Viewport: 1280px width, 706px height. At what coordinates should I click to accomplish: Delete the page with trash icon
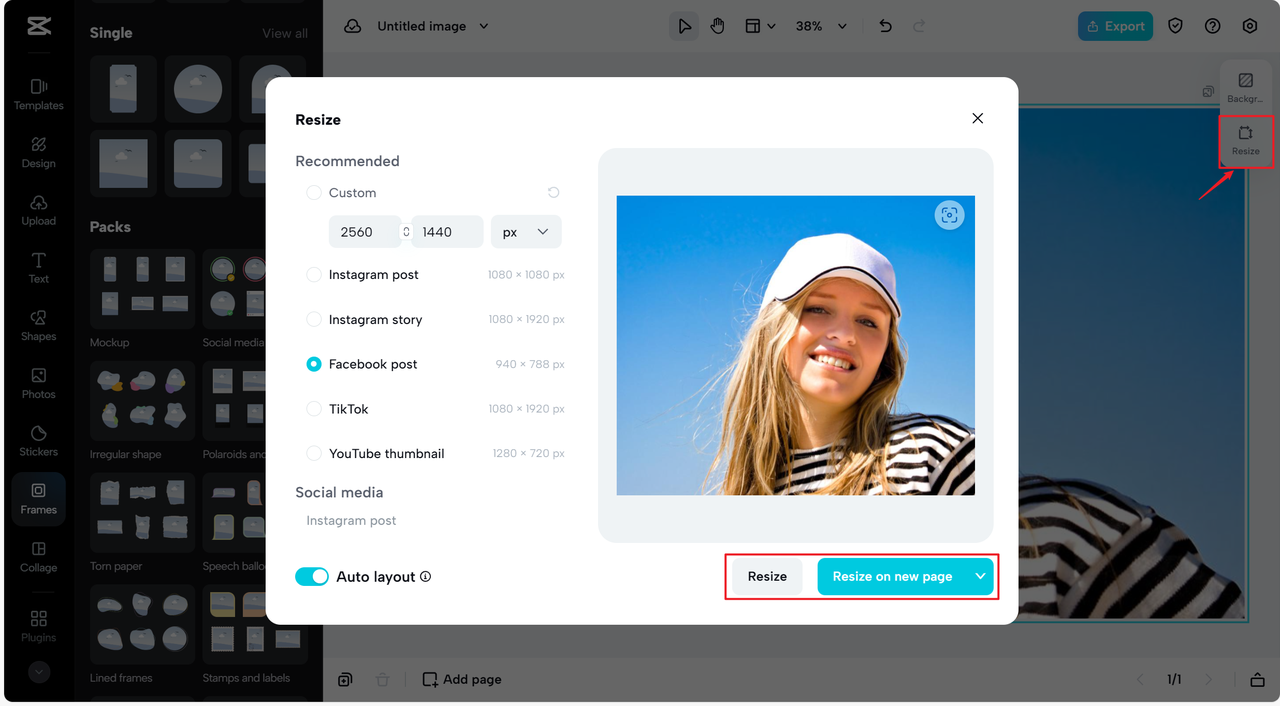coord(382,680)
